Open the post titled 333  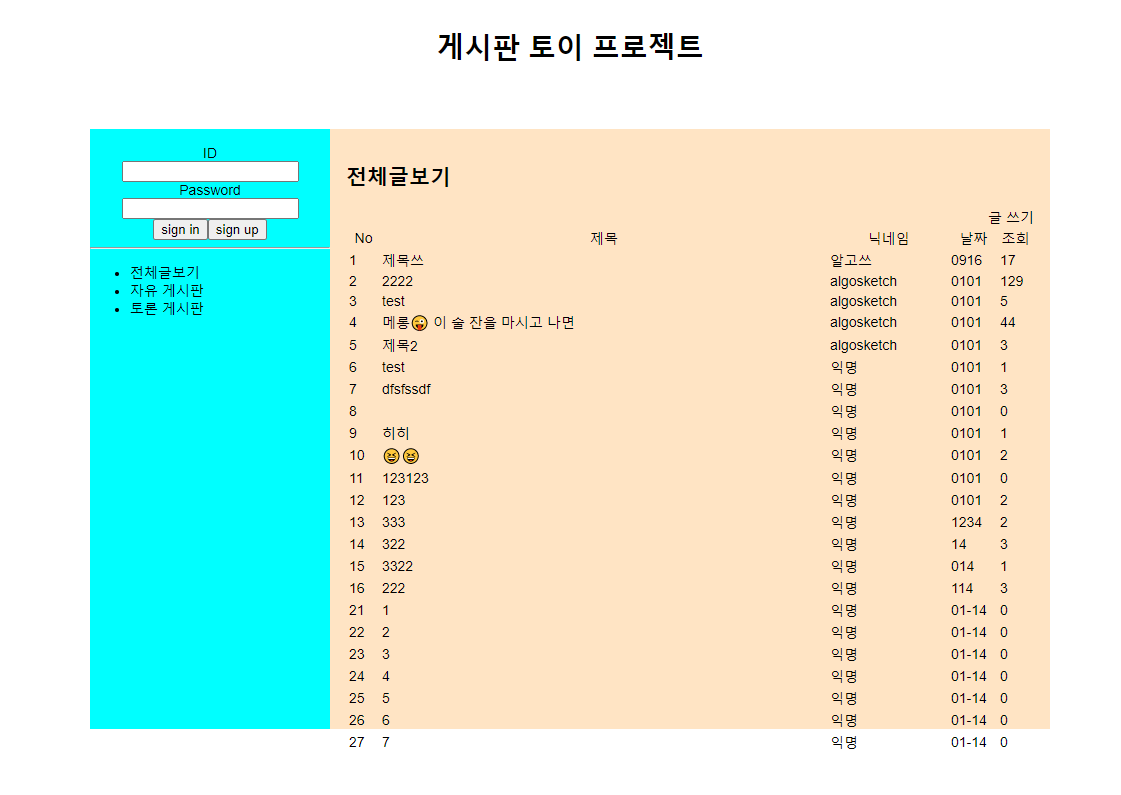click(x=394, y=523)
